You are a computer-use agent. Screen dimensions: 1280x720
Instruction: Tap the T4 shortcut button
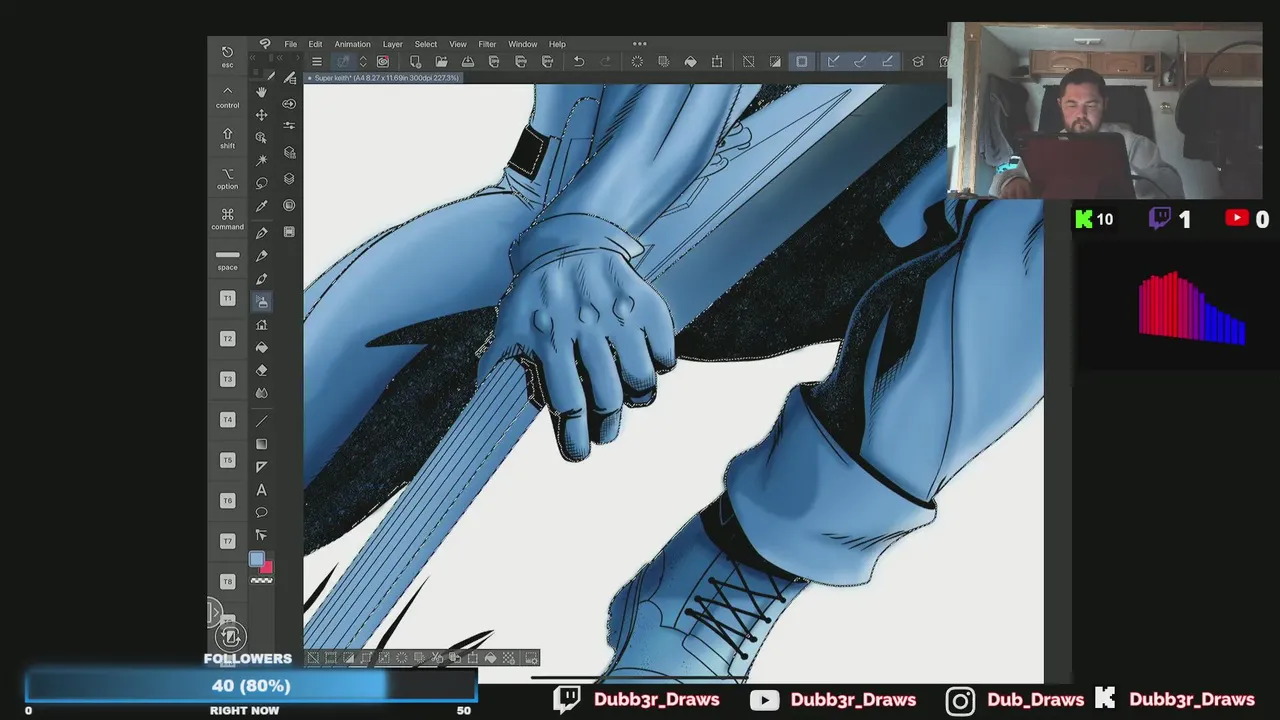(227, 420)
